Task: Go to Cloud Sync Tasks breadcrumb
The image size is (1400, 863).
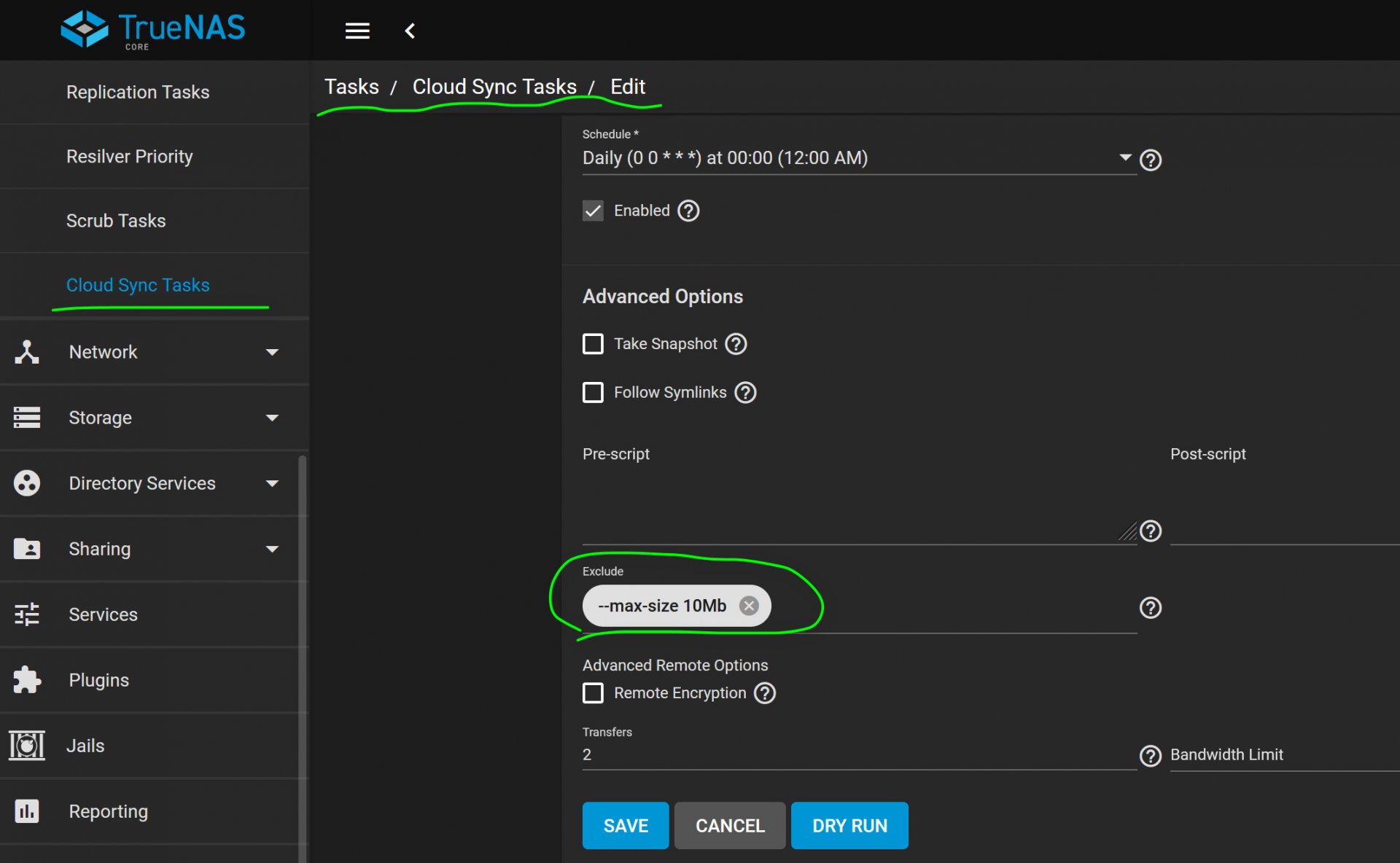Action: click(494, 87)
